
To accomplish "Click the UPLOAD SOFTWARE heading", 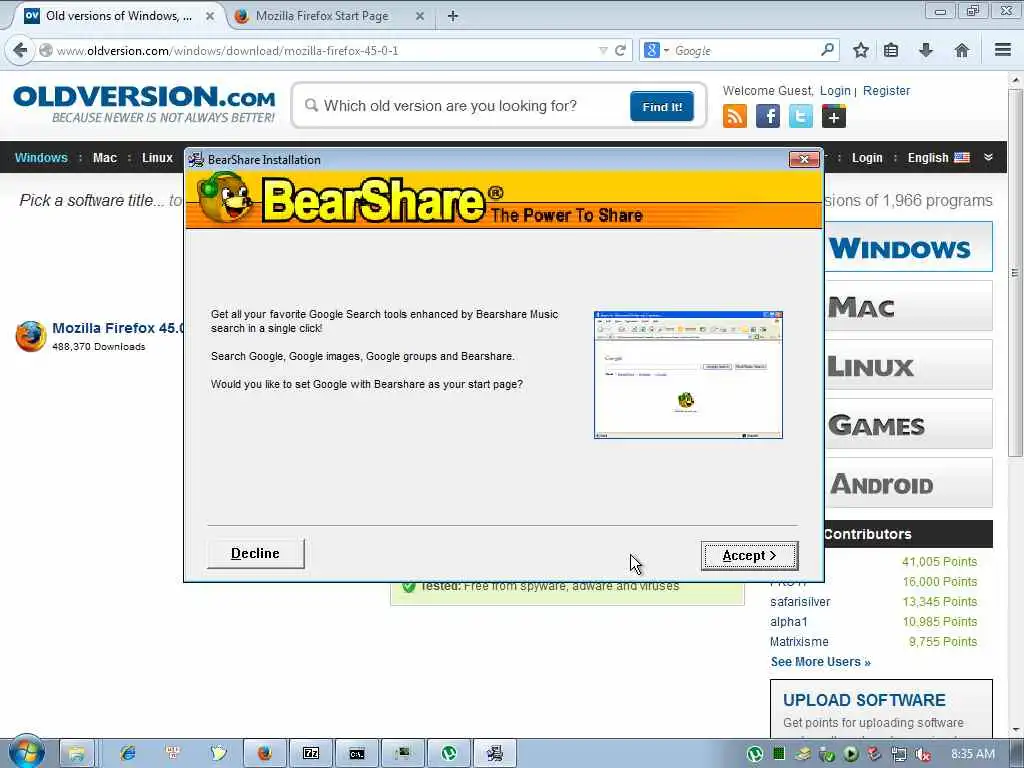I will (x=864, y=699).
